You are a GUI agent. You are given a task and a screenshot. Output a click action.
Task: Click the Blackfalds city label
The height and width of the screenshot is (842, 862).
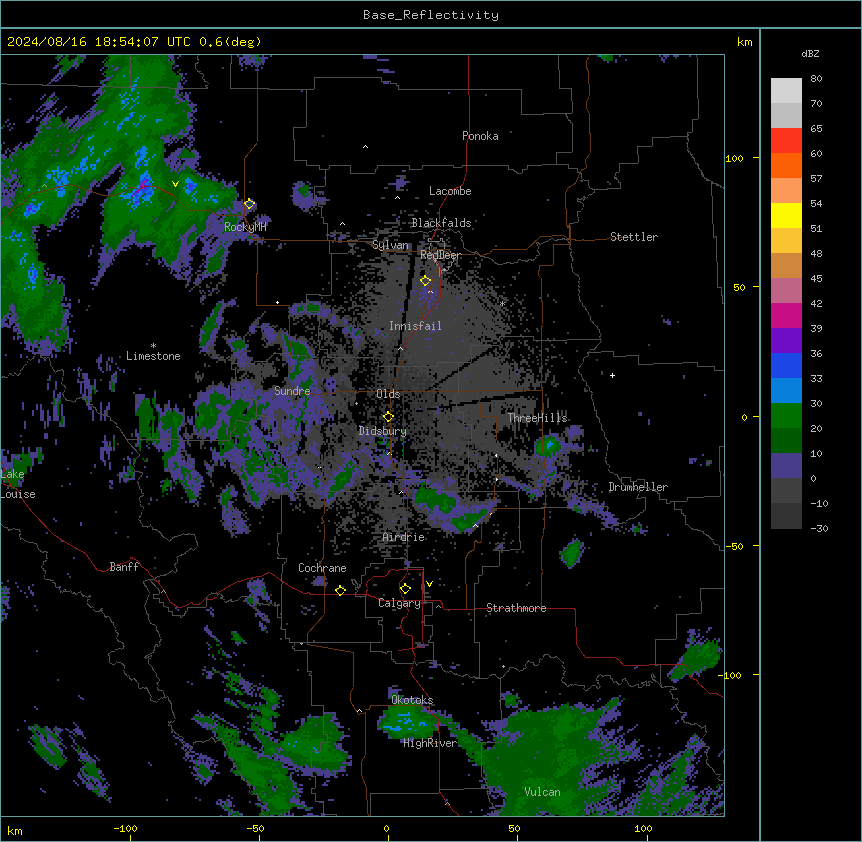pyautogui.click(x=441, y=223)
